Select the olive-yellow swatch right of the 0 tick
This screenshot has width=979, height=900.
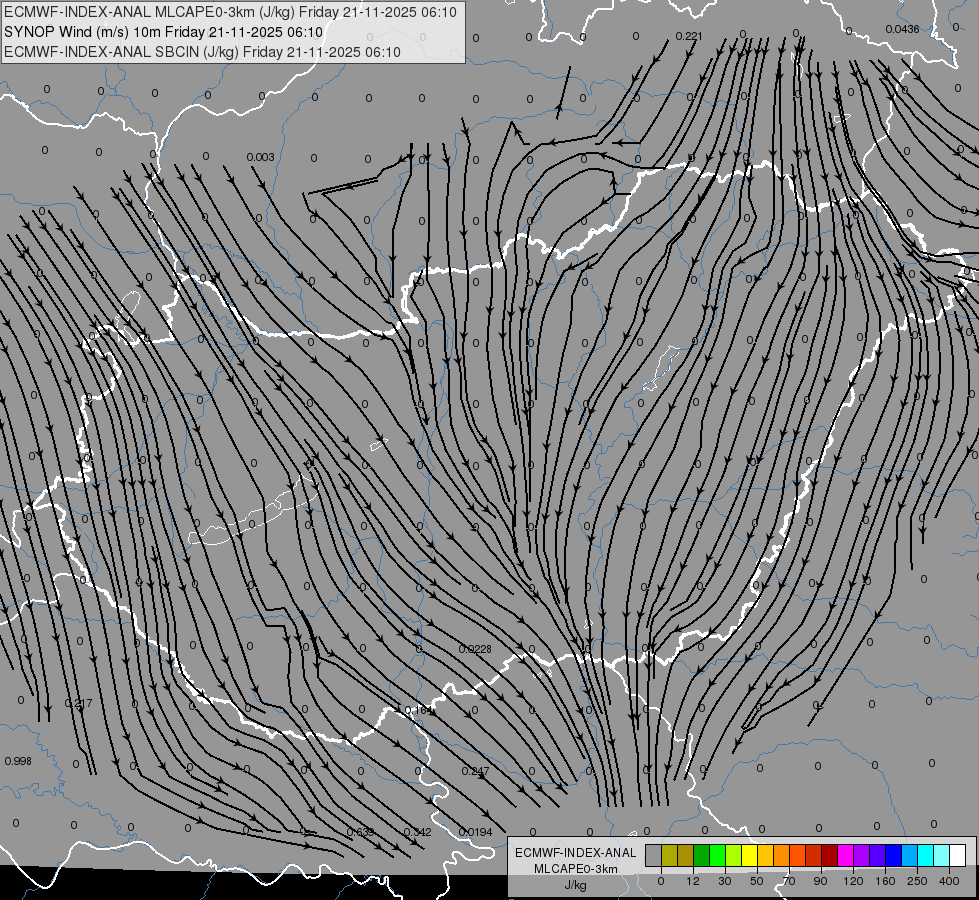pos(670,855)
